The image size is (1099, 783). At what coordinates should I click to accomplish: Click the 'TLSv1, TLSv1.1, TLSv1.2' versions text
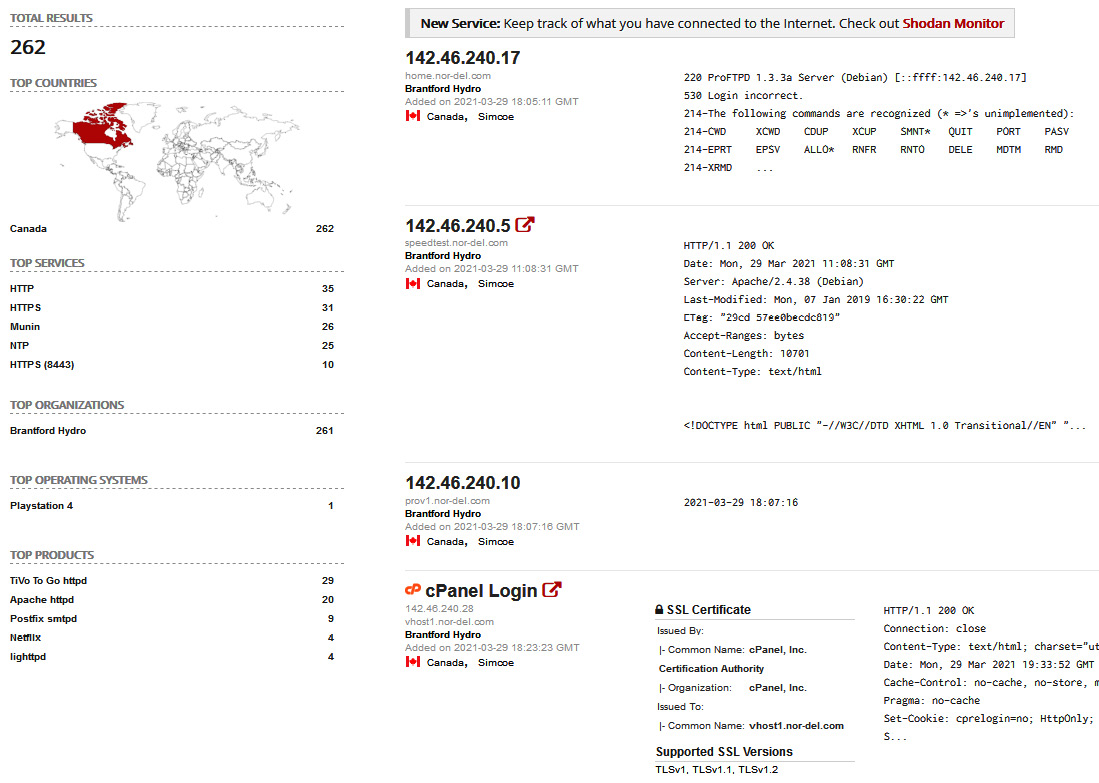click(716, 769)
